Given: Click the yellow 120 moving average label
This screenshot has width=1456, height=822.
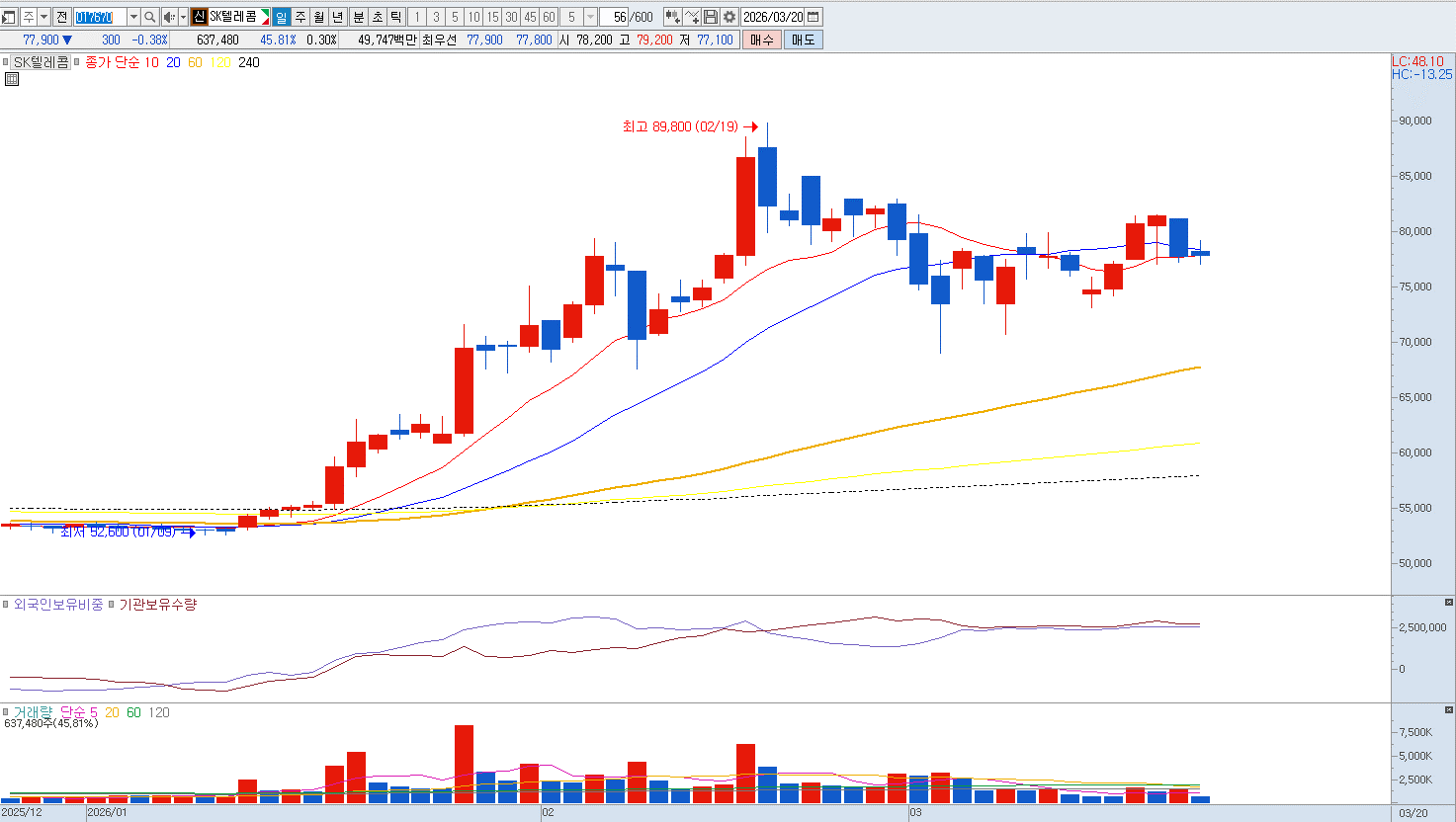Looking at the screenshot, I should (220, 62).
